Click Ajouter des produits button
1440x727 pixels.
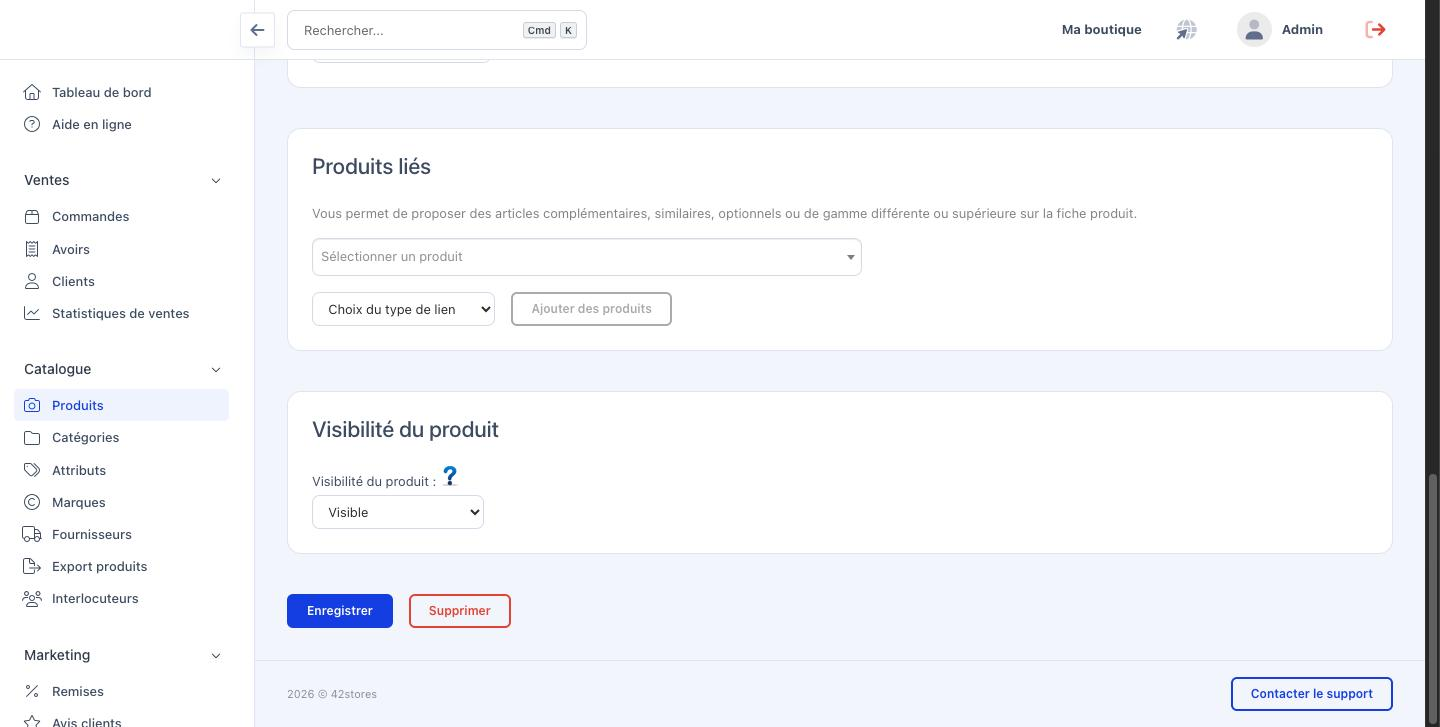pos(591,309)
